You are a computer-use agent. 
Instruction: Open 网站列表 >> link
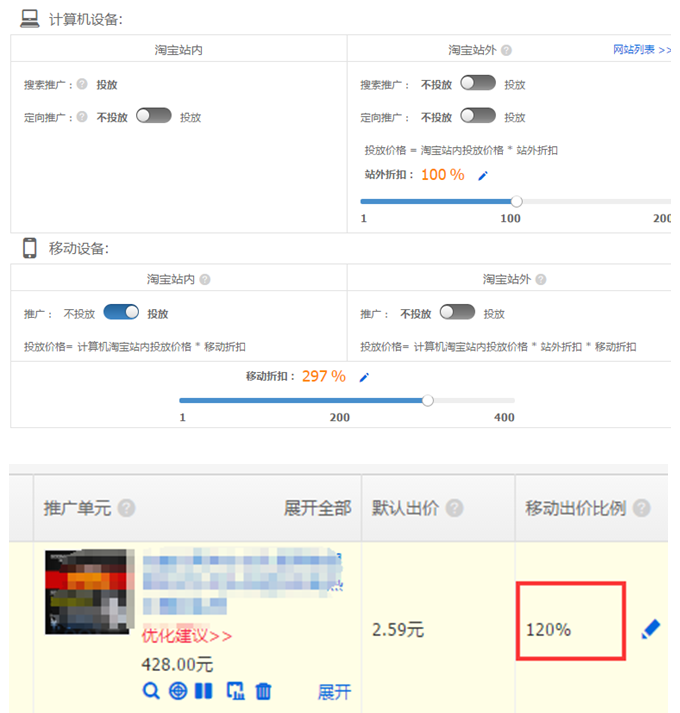click(x=642, y=50)
